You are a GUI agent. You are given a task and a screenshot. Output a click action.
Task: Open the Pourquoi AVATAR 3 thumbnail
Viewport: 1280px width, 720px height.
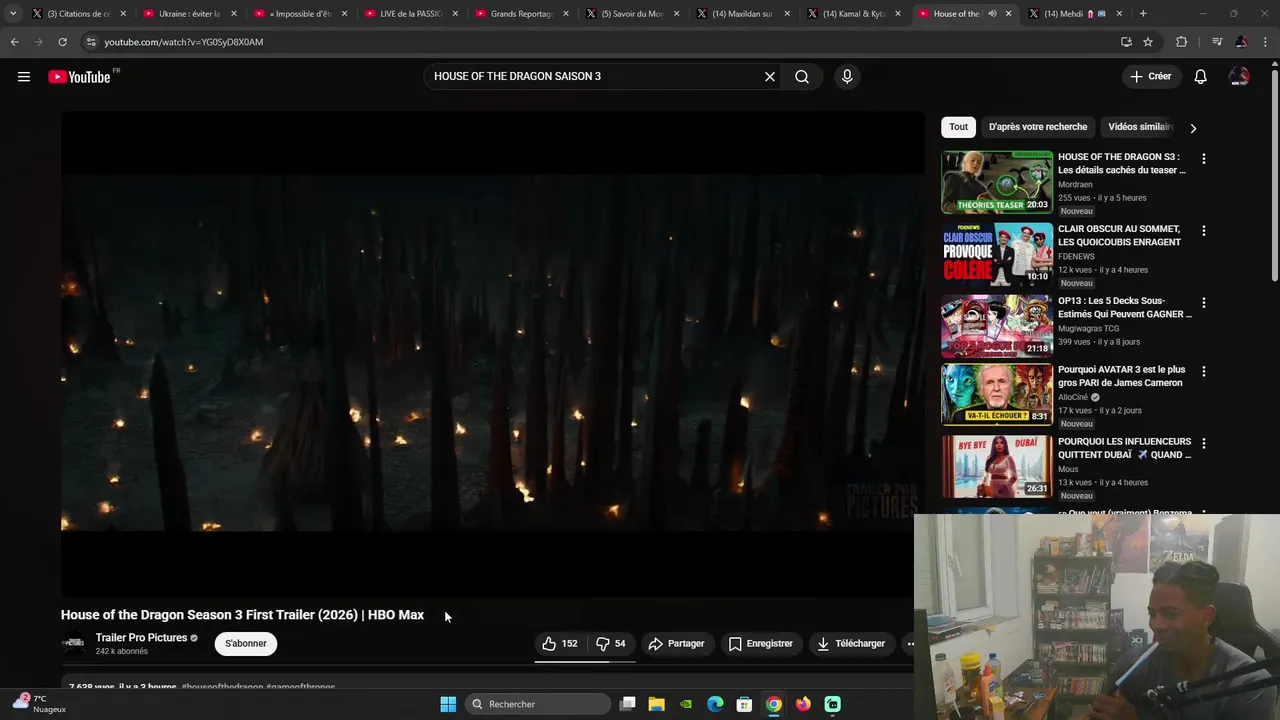(x=997, y=394)
